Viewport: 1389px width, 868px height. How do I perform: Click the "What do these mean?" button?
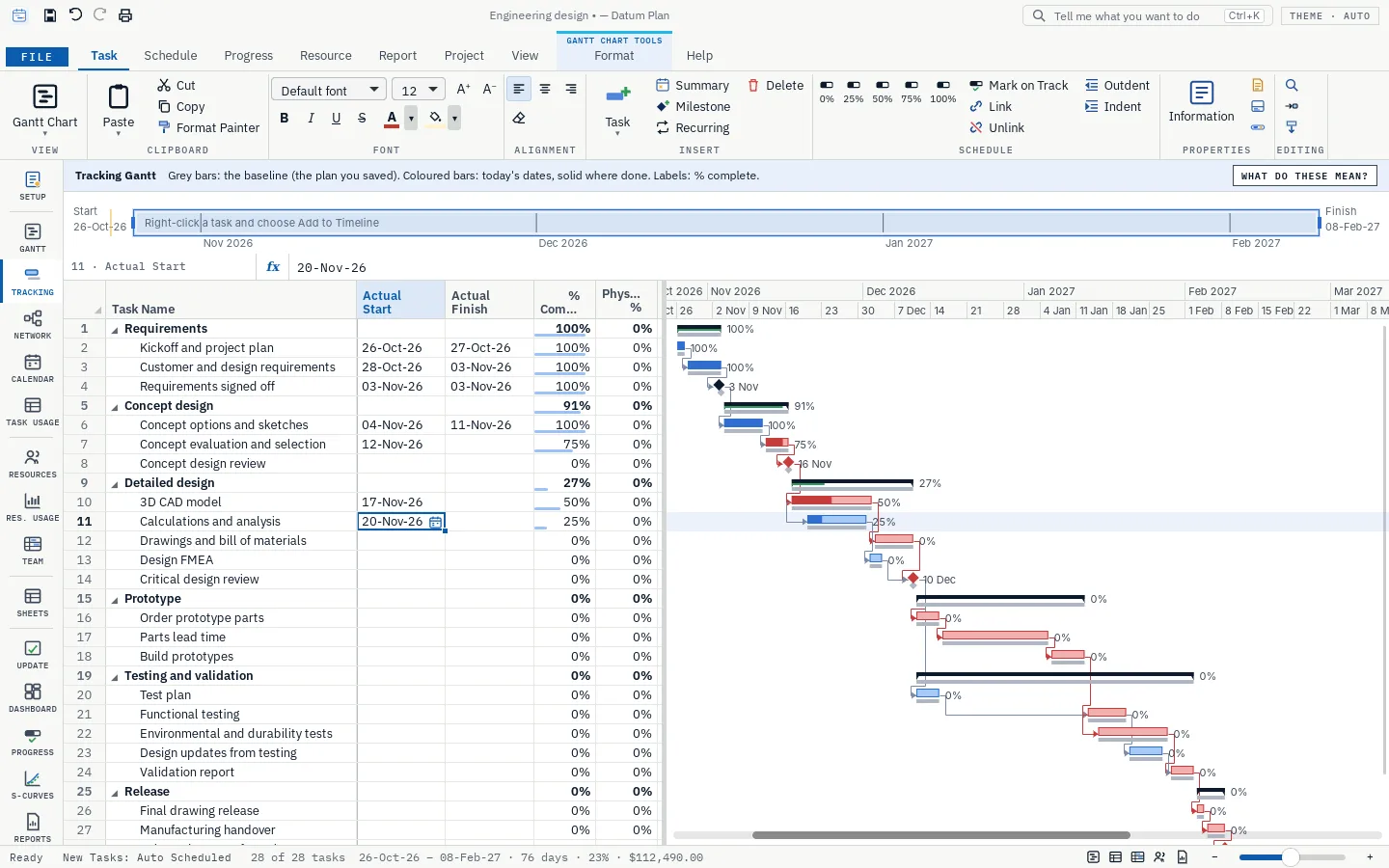1304,176
